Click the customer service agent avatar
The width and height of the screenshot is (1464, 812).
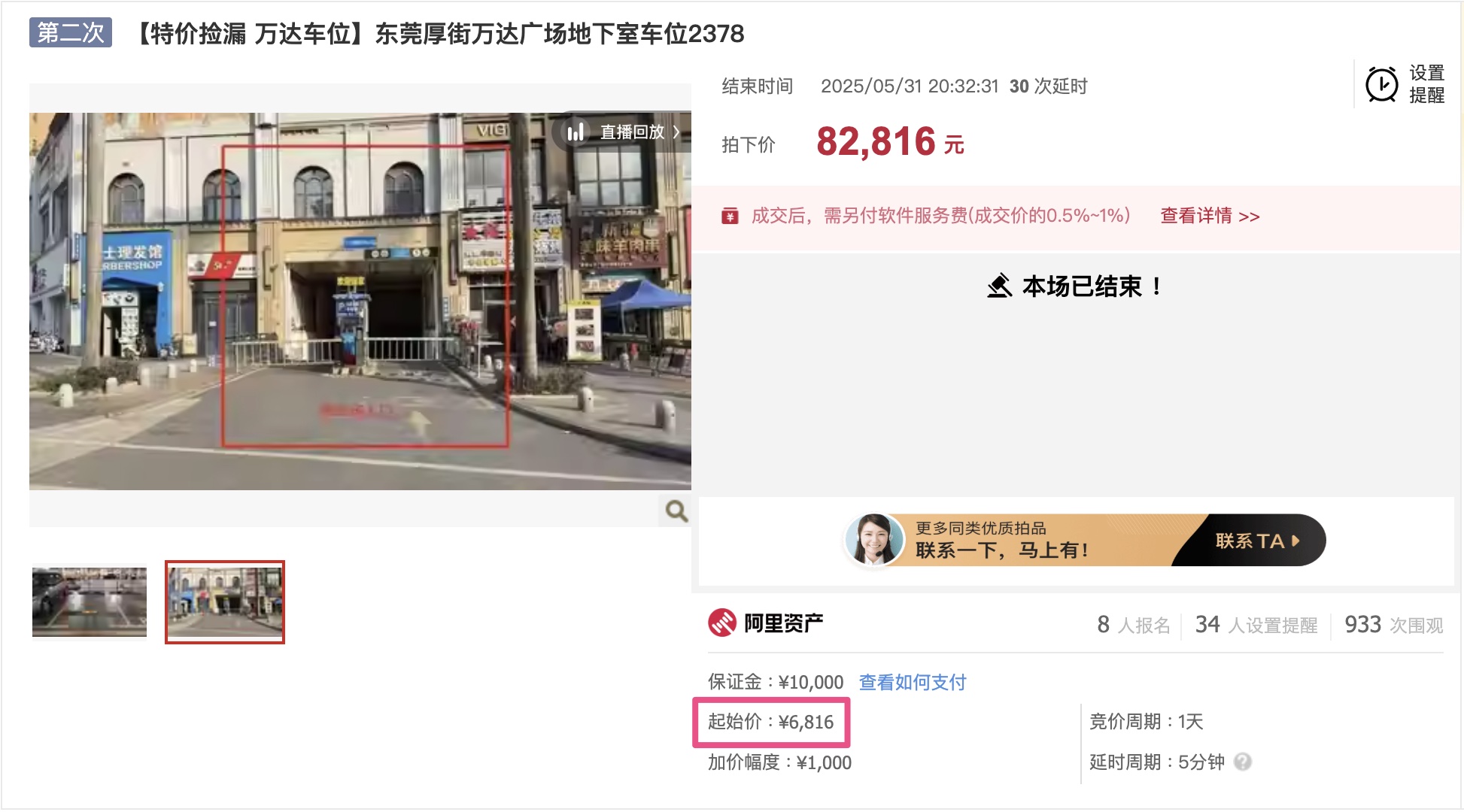(x=874, y=540)
